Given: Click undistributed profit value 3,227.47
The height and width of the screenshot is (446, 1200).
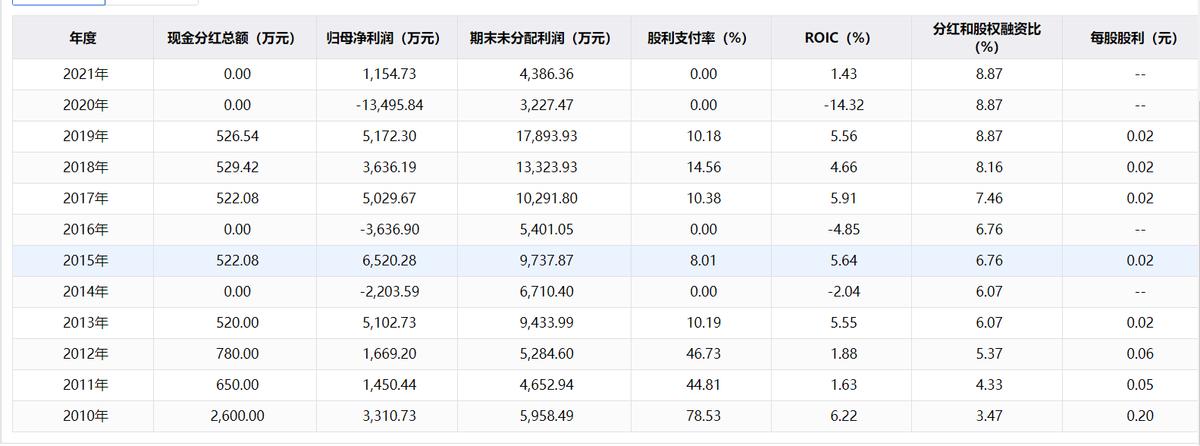Looking at the screenshot, I should click(547, 105).
